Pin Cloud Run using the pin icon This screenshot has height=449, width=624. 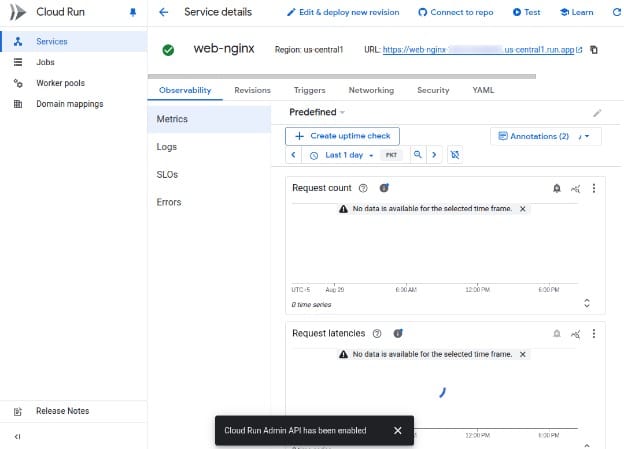click(133, 12)
